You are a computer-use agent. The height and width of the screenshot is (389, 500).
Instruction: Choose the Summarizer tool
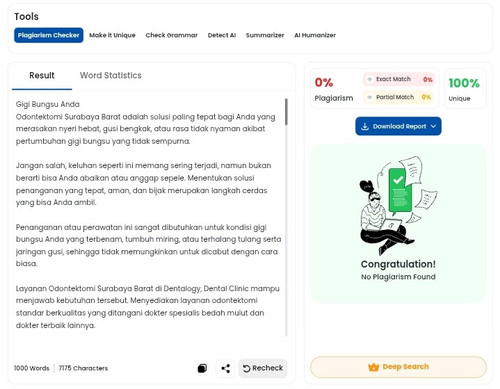click(x=265, y=35)
